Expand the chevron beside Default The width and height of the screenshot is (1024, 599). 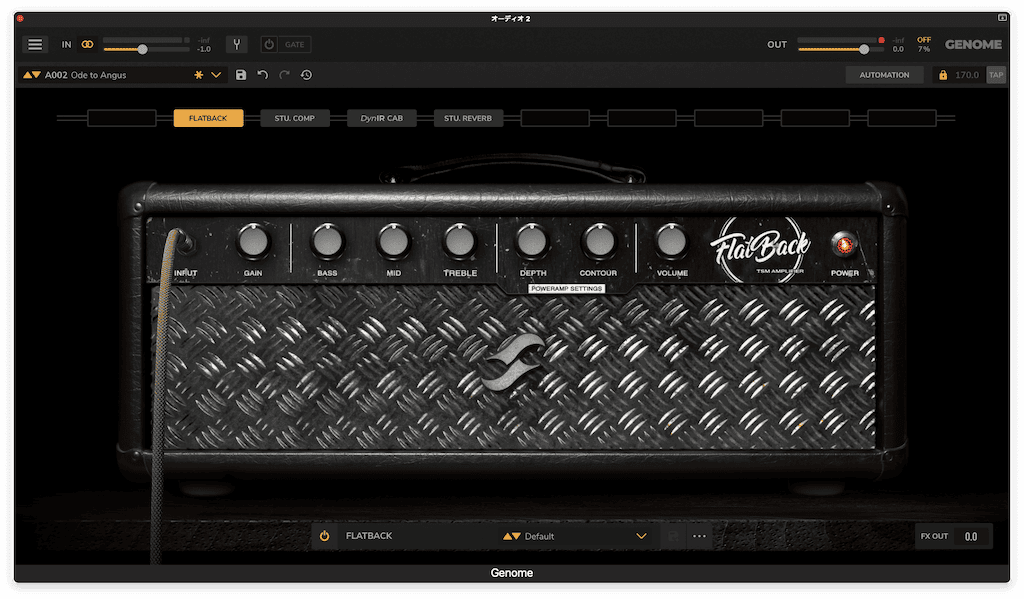[x=641, y=536]
